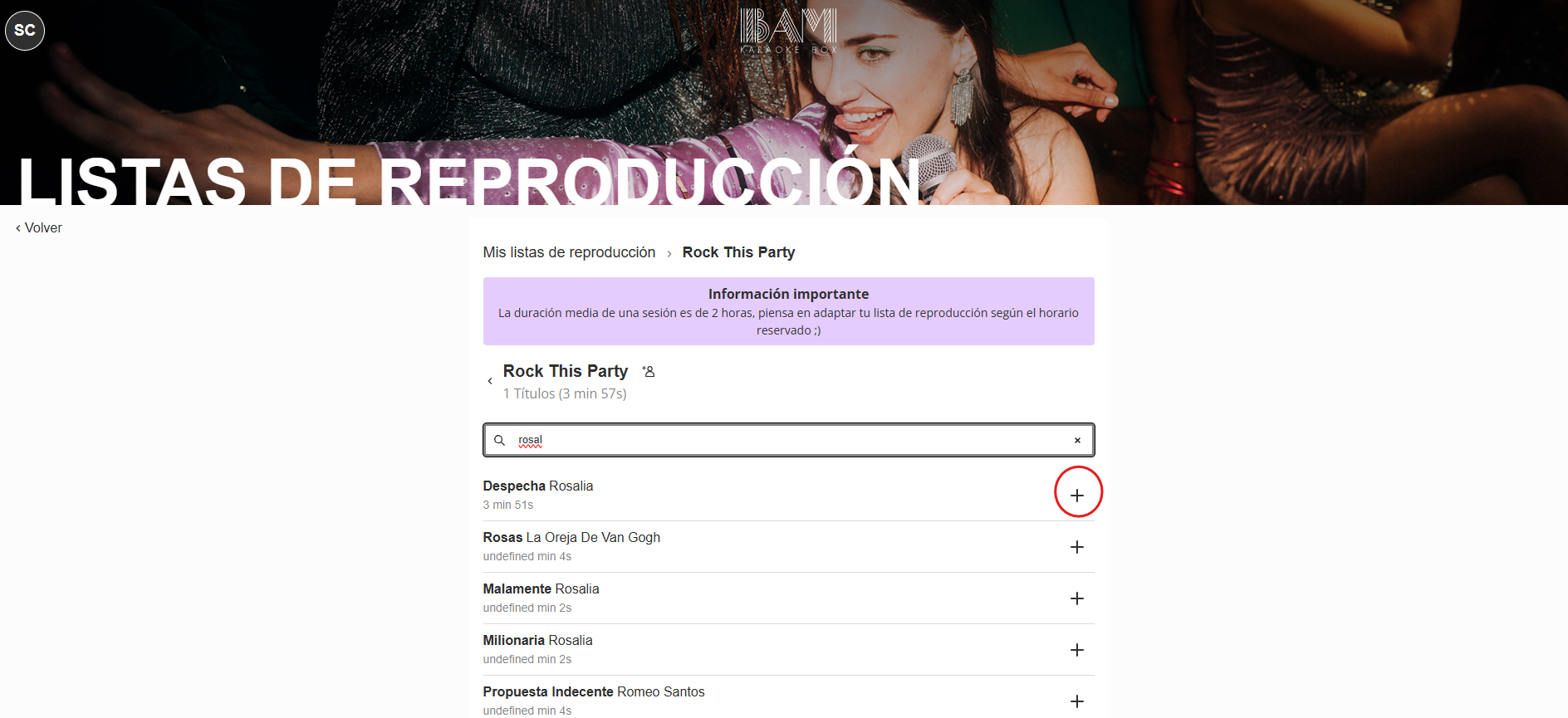Click the back chevron beside Rock This Party title
Viewport: 1568px width, 718px height.
(x=490, y=381)
